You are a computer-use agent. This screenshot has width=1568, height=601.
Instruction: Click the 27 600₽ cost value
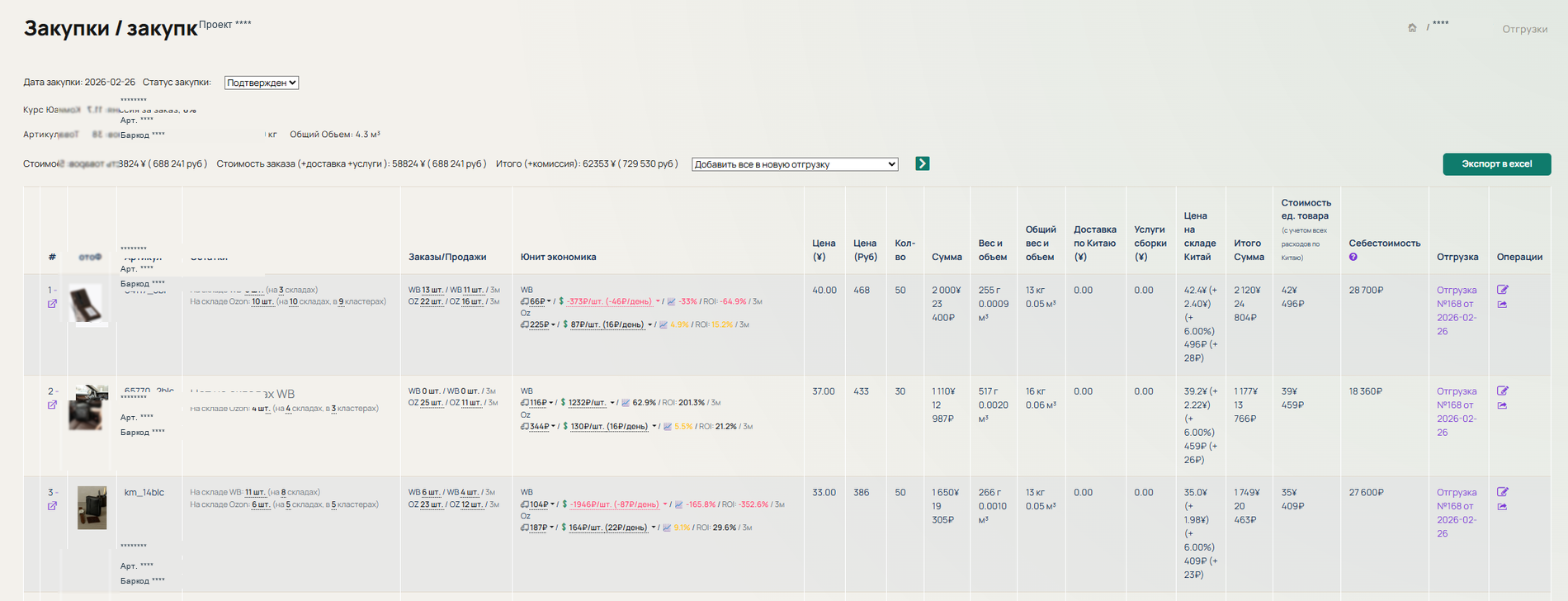[x=1366, y=493]
